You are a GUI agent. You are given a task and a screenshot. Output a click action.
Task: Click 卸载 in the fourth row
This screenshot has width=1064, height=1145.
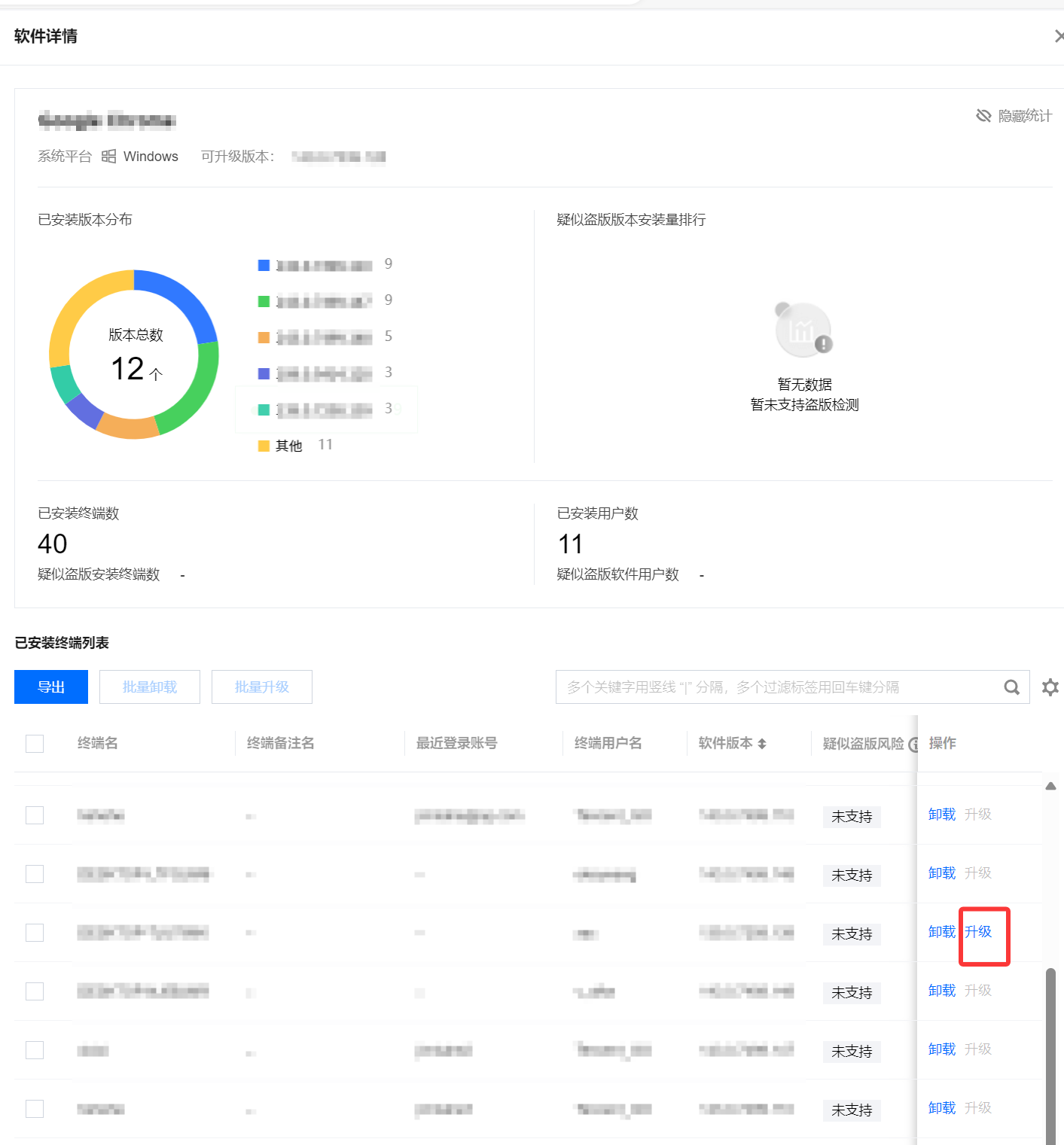tap(942, 991)
